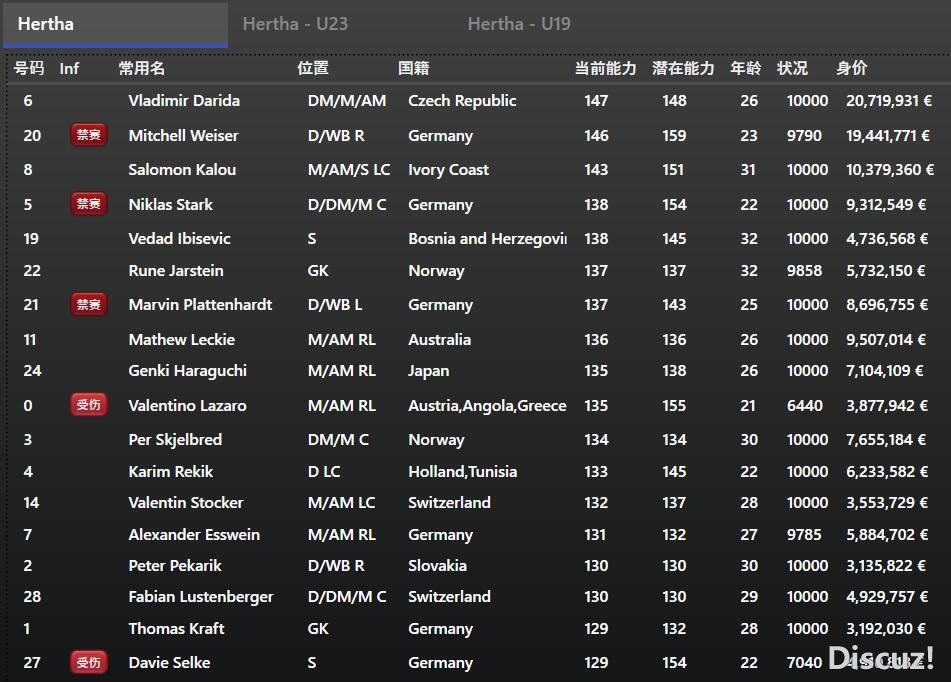This screenshot has width=951, height=682.
Task: Select player Per Skjelbred
Action: click(x=175, y=439)
